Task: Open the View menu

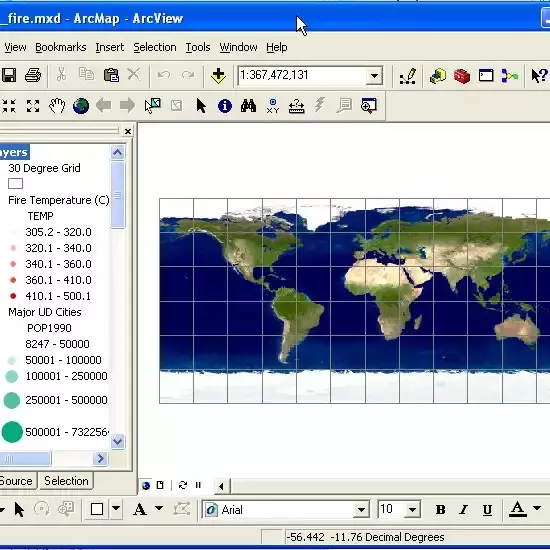Action: [x=15, y=47]
